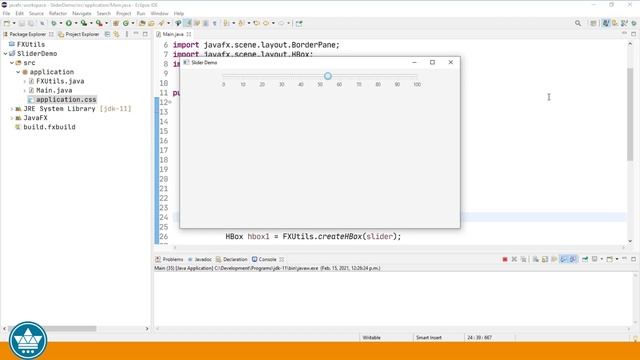Screen dimensions: 640x360
Task: Toggle Word Wrap in the Console toolbar
Action: point(554,259)
